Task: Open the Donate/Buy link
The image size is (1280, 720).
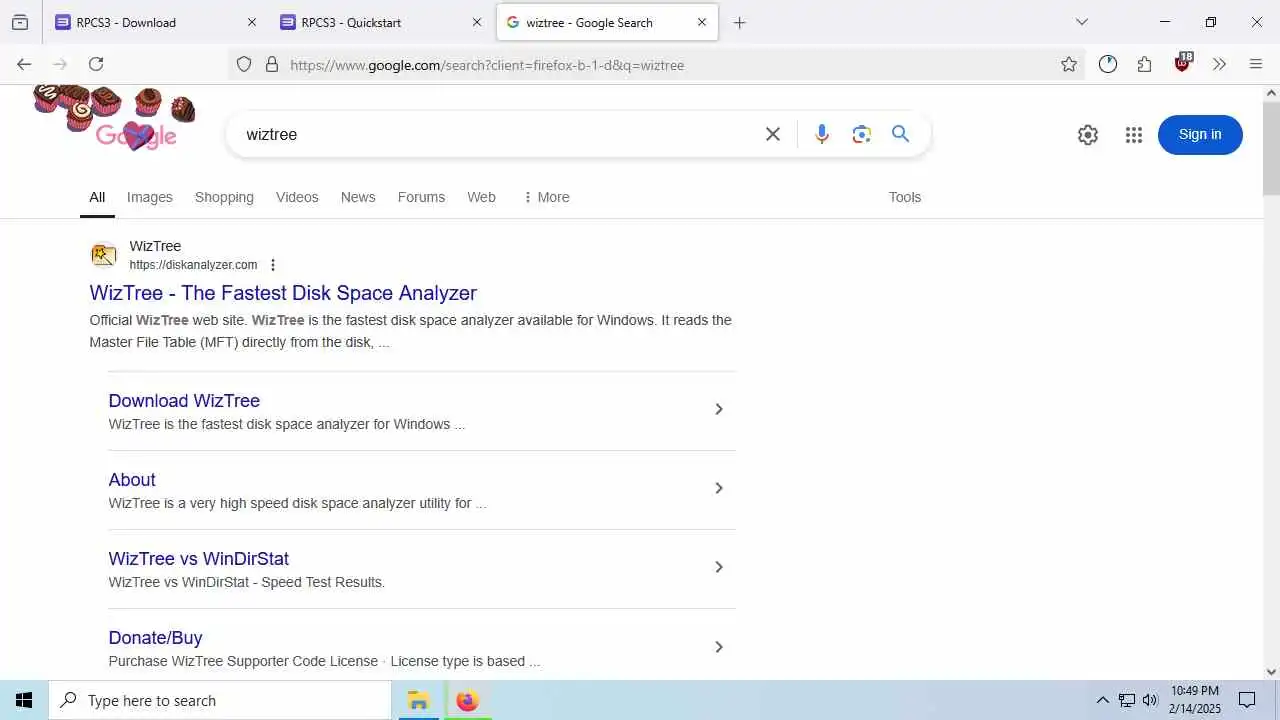Action: click(x=155, y=638)
